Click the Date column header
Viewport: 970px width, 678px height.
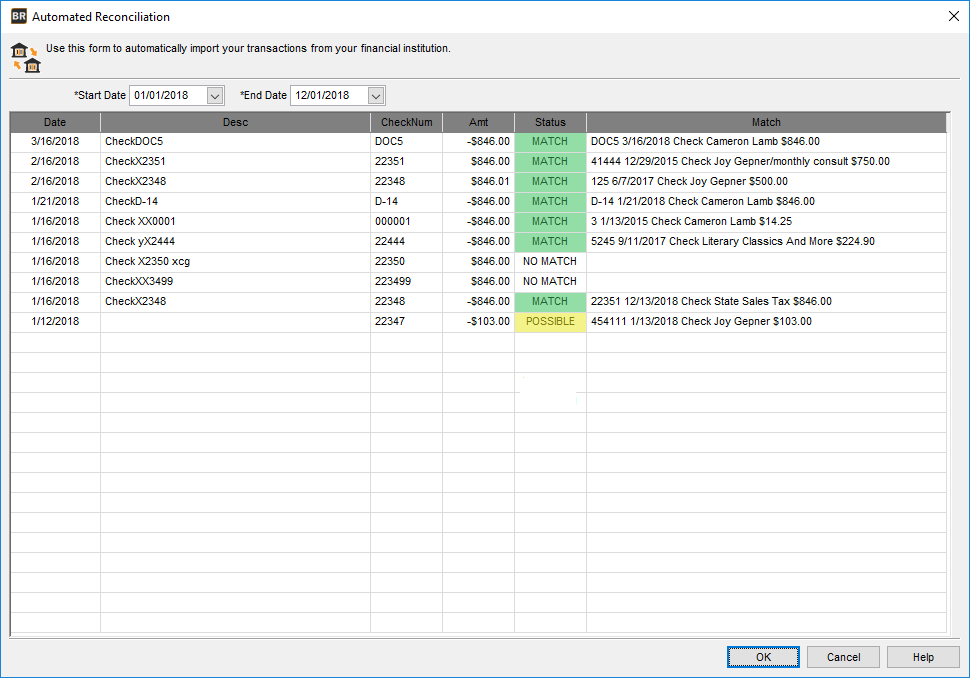click(x=54, y=121)
